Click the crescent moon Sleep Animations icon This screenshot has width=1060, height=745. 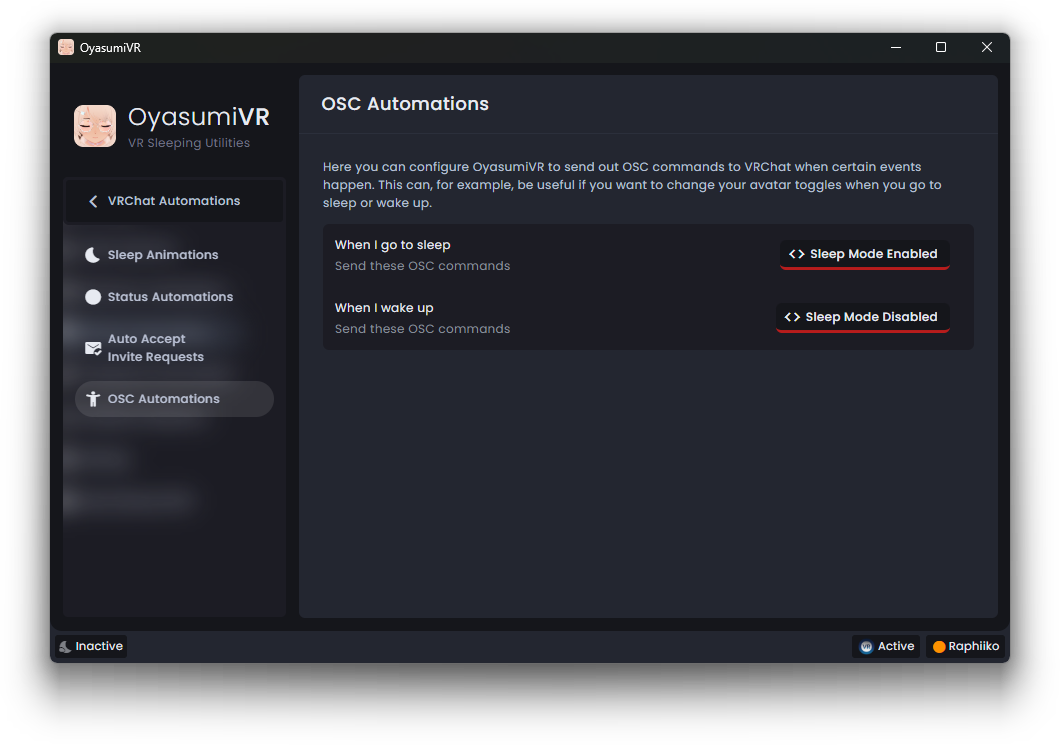click(93, 255)
